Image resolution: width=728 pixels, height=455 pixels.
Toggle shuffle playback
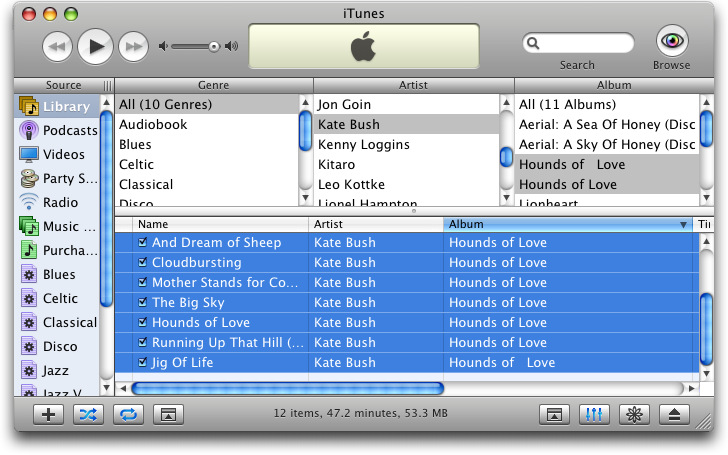click(x=88, y=414)
